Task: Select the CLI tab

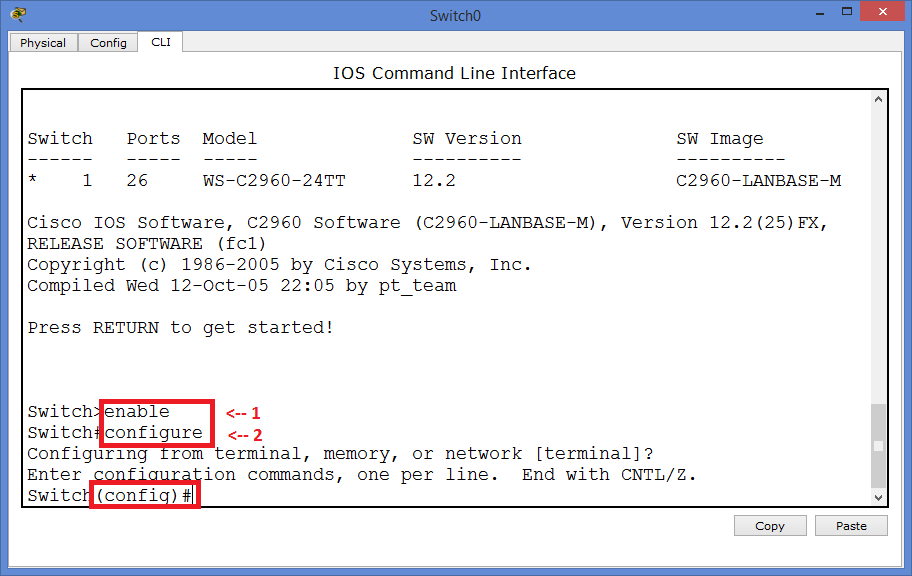Action: [x=160, y=43]
